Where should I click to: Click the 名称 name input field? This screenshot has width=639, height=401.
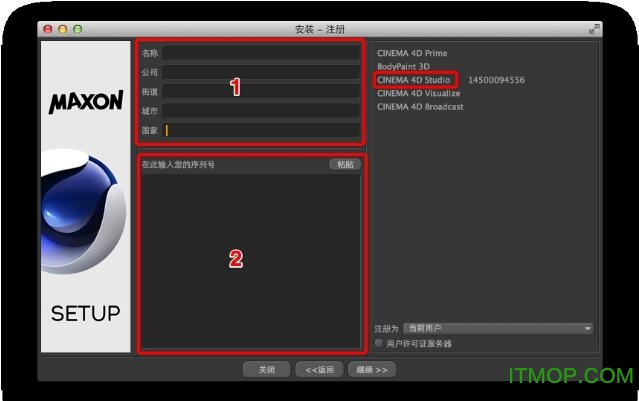coord(261,53)
